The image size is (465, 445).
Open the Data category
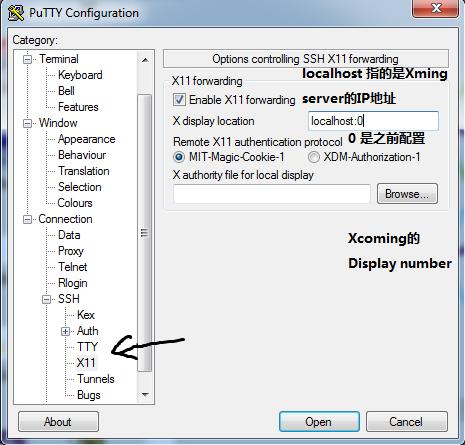click(69, 235)
